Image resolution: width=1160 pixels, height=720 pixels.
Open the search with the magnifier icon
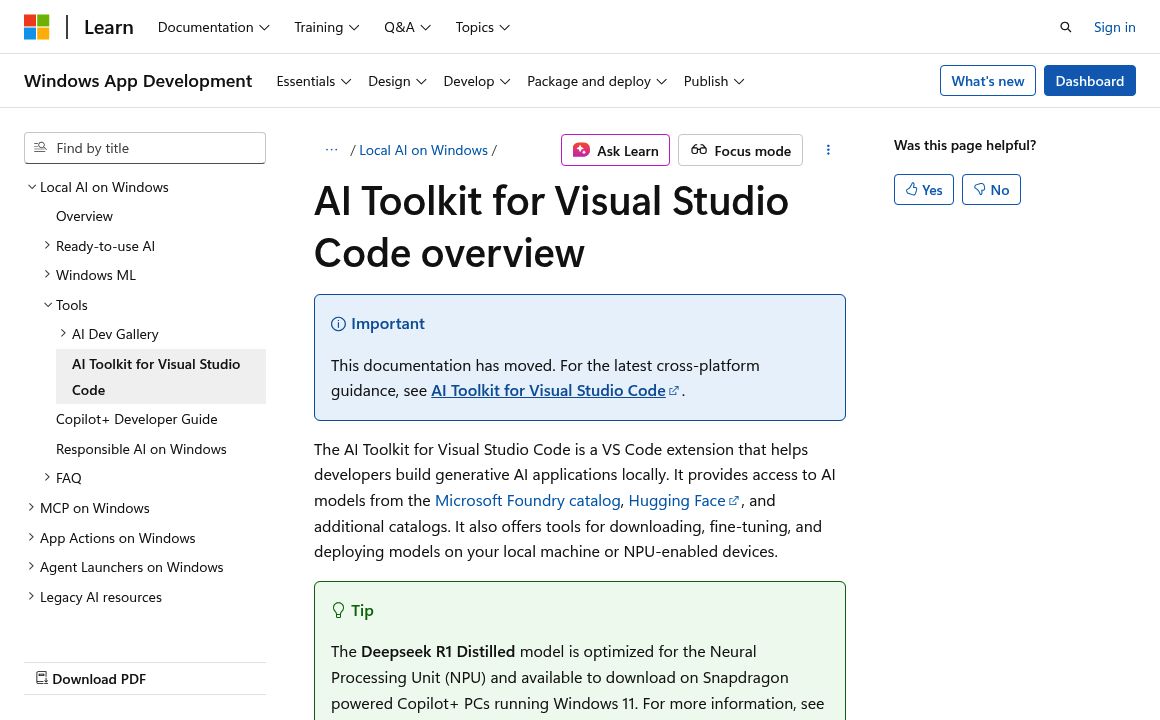click(x=1066, y=27)
